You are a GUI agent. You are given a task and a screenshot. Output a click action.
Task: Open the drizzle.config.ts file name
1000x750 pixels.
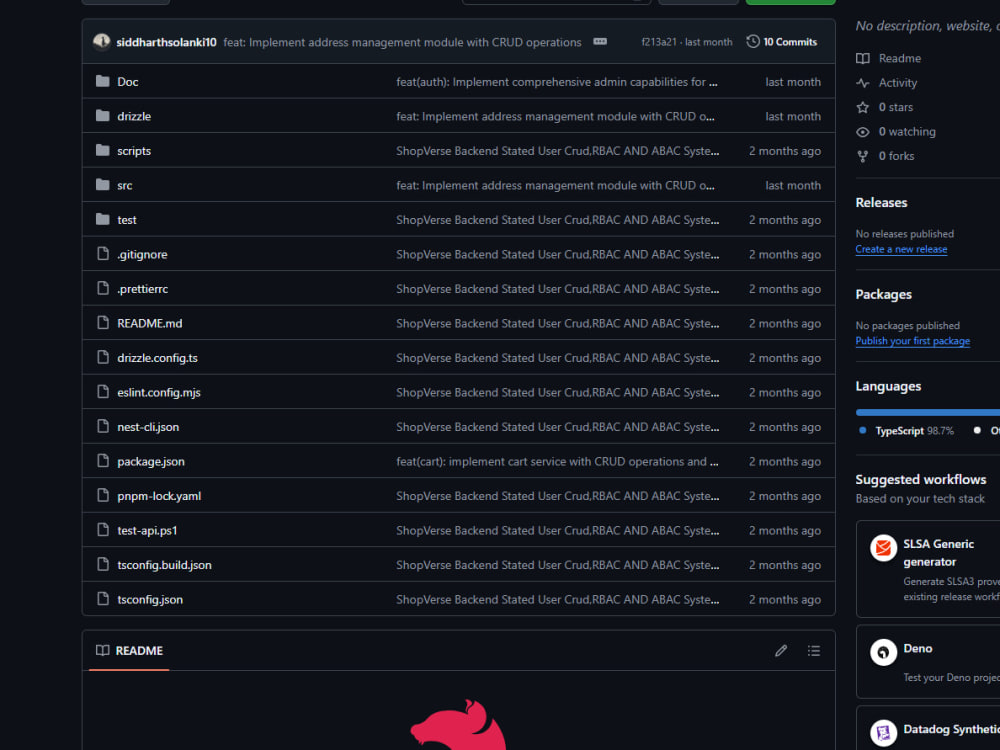pyautogui.click(x=157, y=358)
